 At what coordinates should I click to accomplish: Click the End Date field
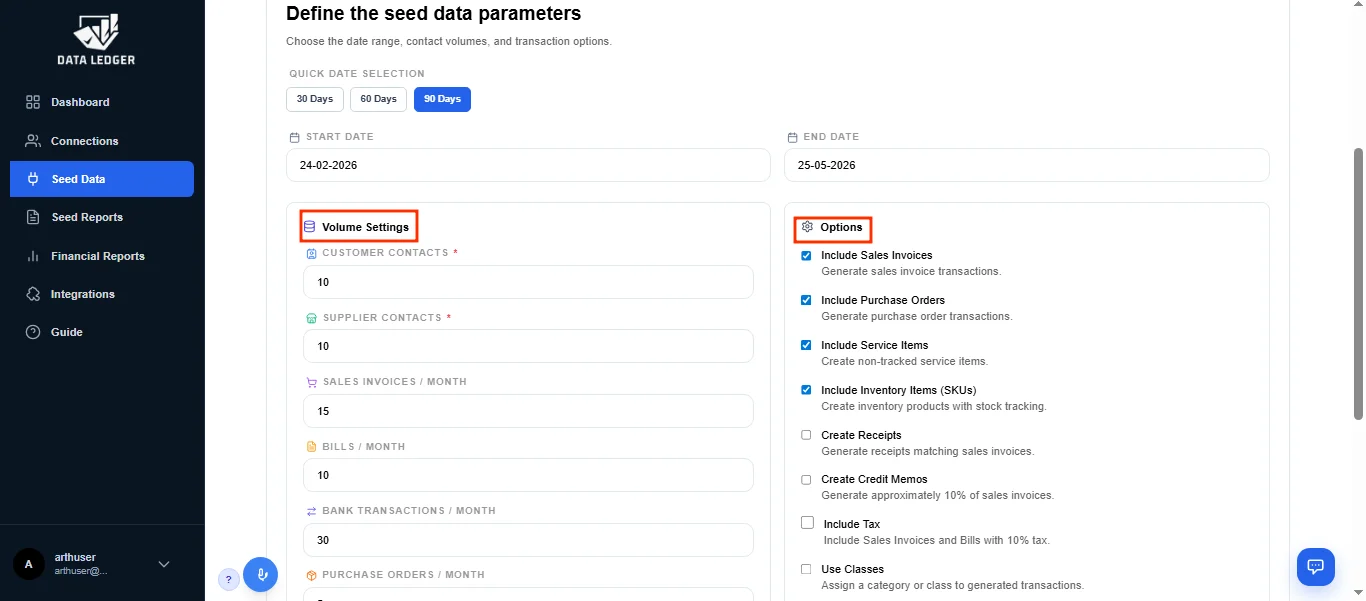(x=1027, y=165)
